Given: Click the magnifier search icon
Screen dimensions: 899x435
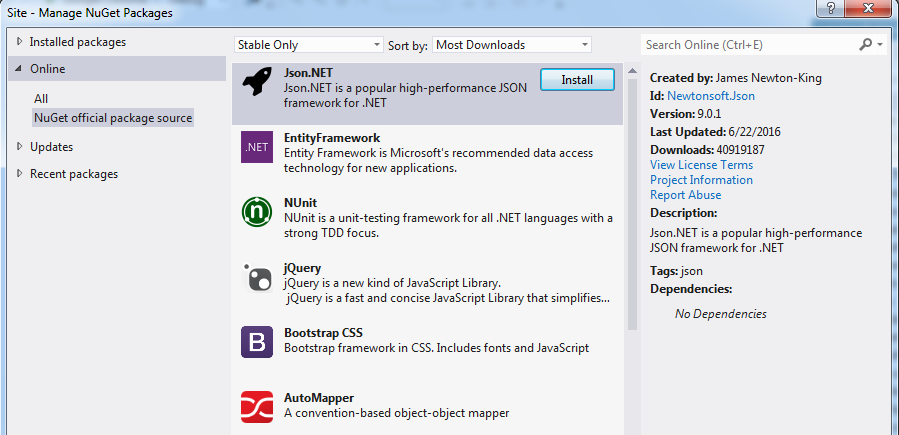Looking at the screenshot, I should pos(865,45).
